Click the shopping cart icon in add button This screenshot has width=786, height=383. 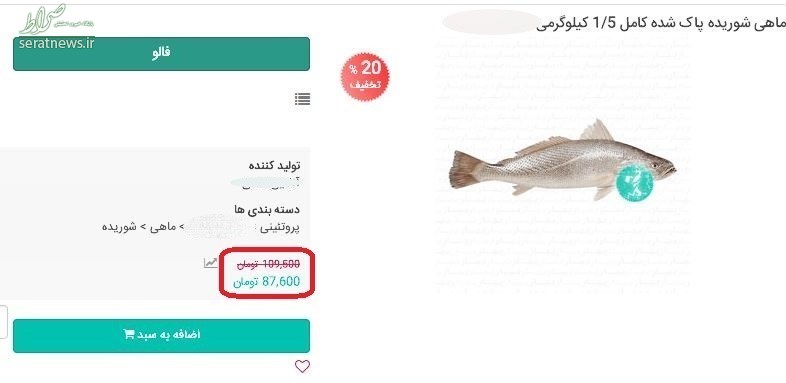coord(129,334)
